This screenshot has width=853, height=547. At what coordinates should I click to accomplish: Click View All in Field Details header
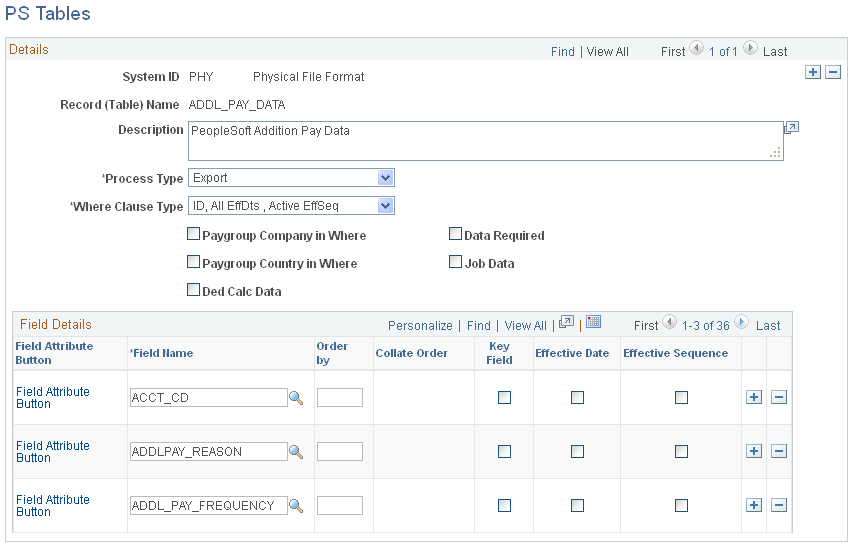[526, 326]
